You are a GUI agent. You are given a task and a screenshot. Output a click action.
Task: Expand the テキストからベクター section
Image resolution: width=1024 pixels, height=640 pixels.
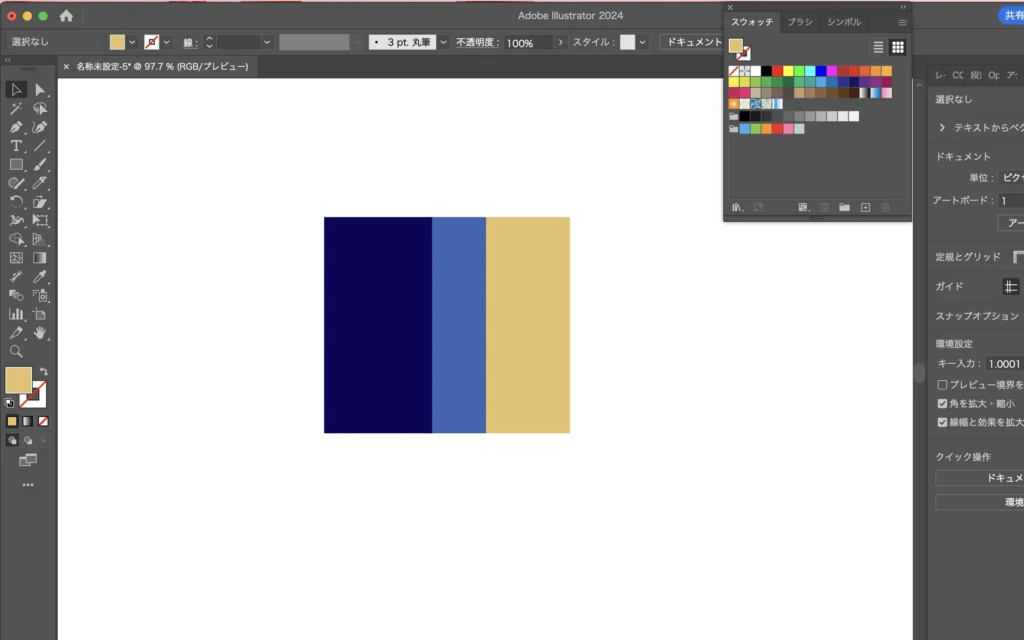click(942, 128)
